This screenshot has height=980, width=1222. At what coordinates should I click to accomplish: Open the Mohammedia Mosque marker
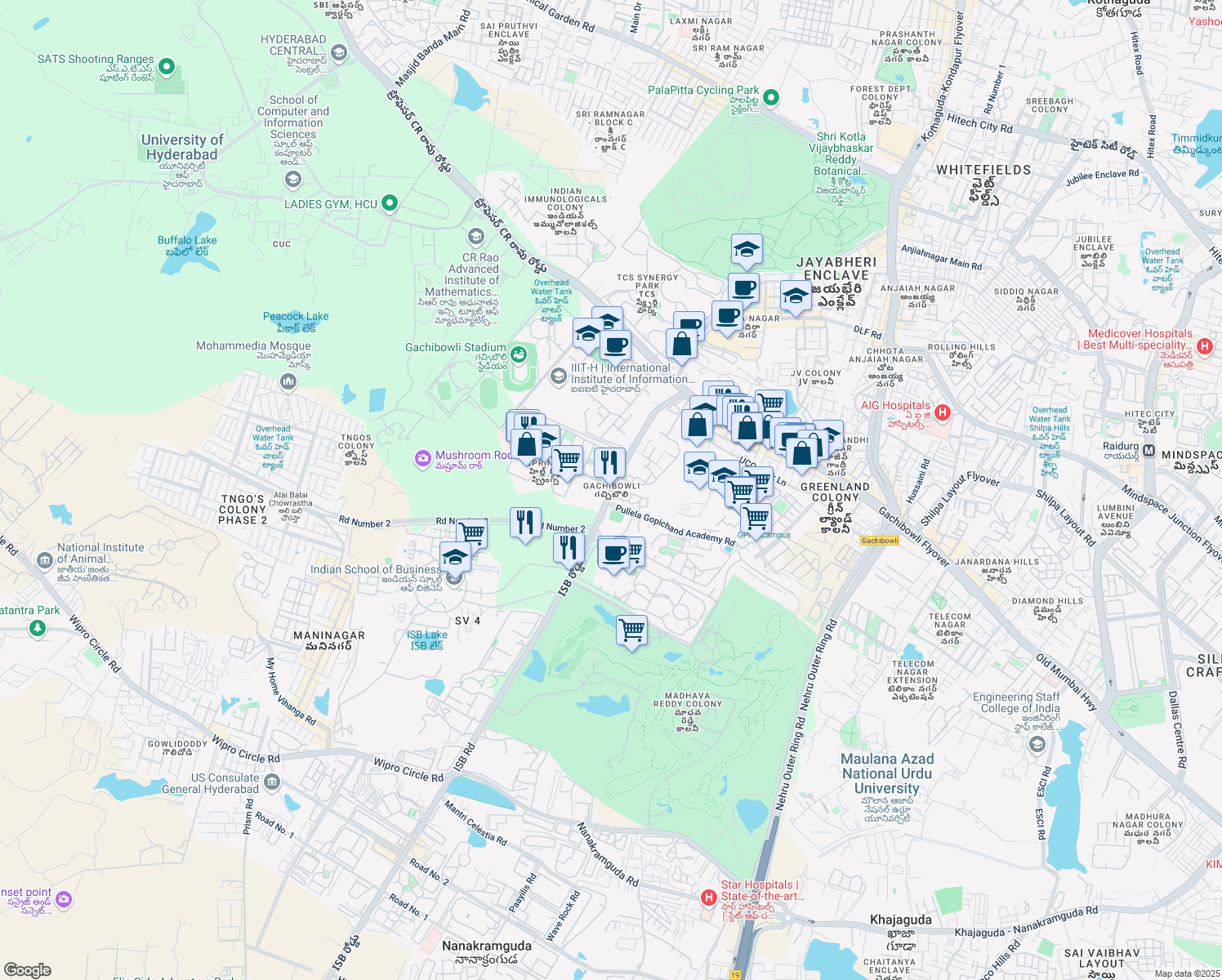(x=288, y=381)
